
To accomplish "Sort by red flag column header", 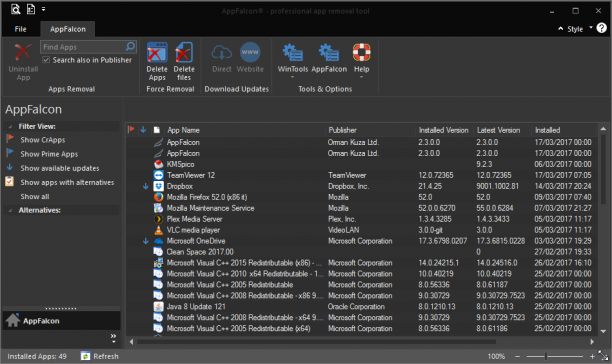I will coord(131,130).
